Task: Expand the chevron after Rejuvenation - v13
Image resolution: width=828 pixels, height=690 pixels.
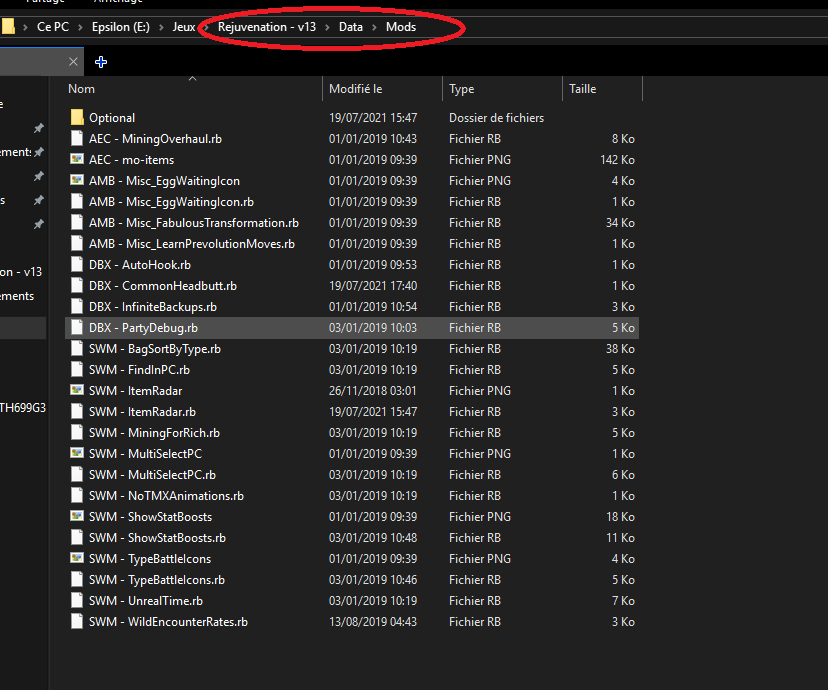Action: pos(327,27)
